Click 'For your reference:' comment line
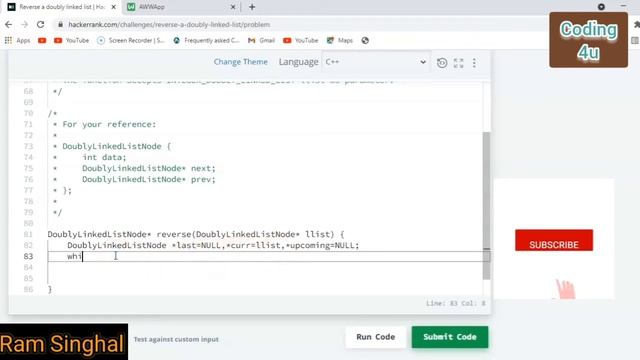 point(109,124)
